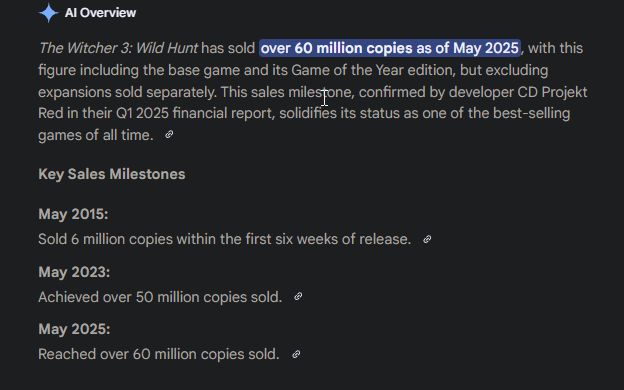Click 'Q1 2025' in the summary paragraph
The width and height of the screenshot is (624, 390).
point(142,113)
